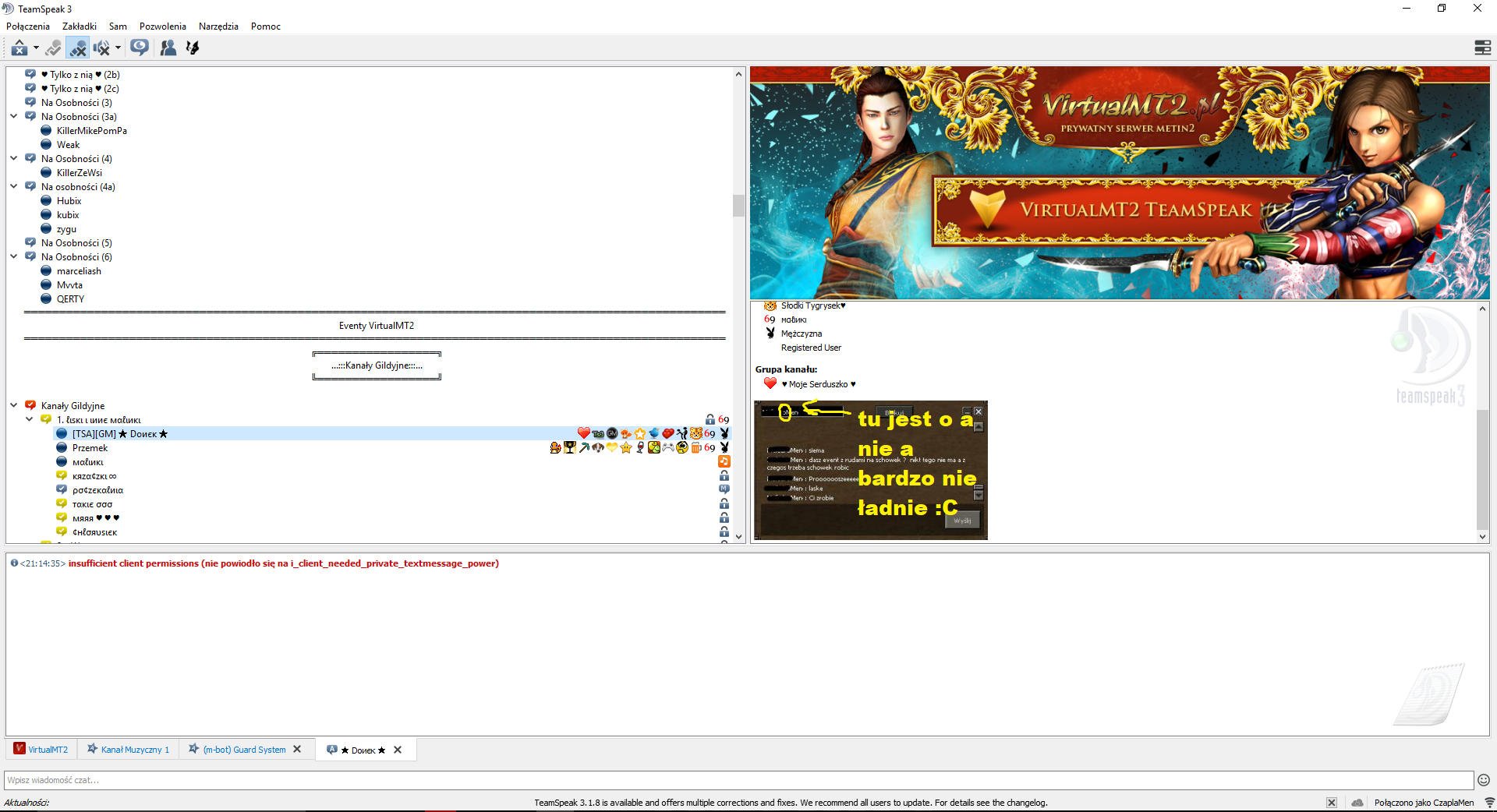Toggle the mute speakers button
This screenshot has height=812, width=1497.
pyautogui.click(x=101, y=48)
